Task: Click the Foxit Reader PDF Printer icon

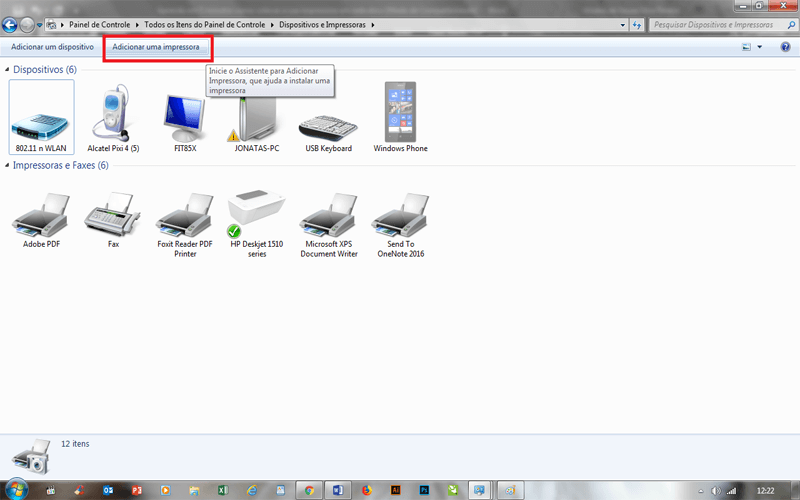Action: (x=185, y=215)
